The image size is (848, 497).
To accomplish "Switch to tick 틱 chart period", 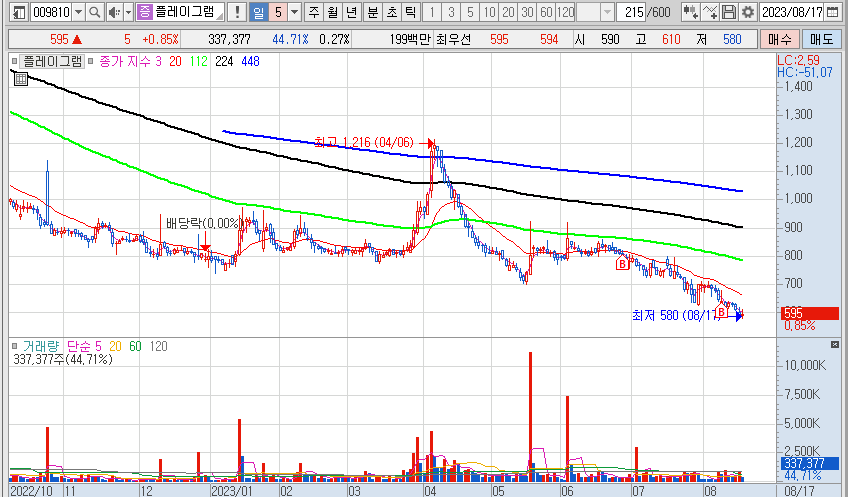I will pyautogui.click(x=410, y=12).
